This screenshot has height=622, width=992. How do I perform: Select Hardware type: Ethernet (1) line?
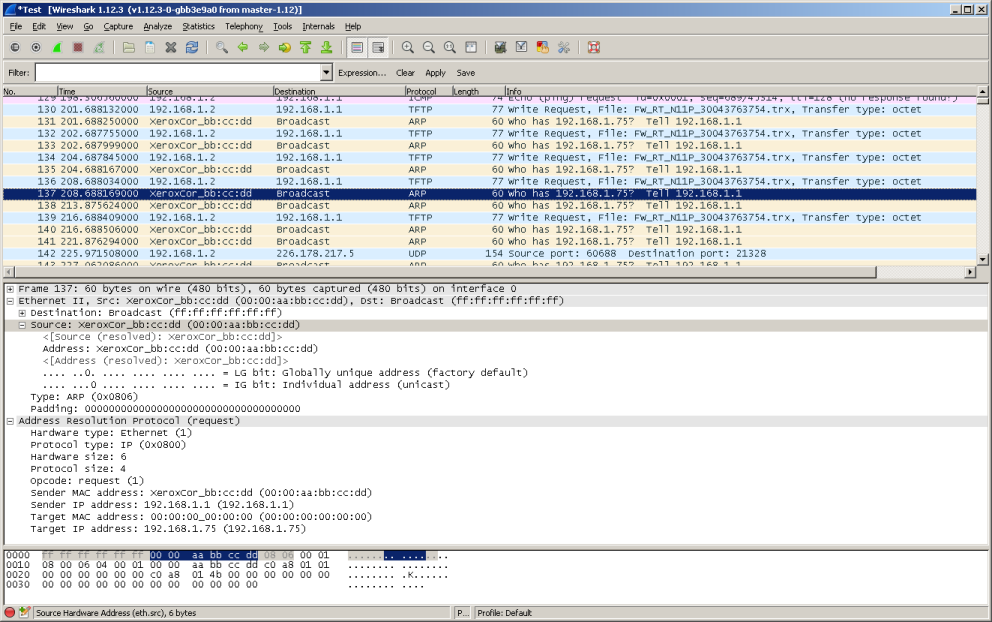[111, 433]
